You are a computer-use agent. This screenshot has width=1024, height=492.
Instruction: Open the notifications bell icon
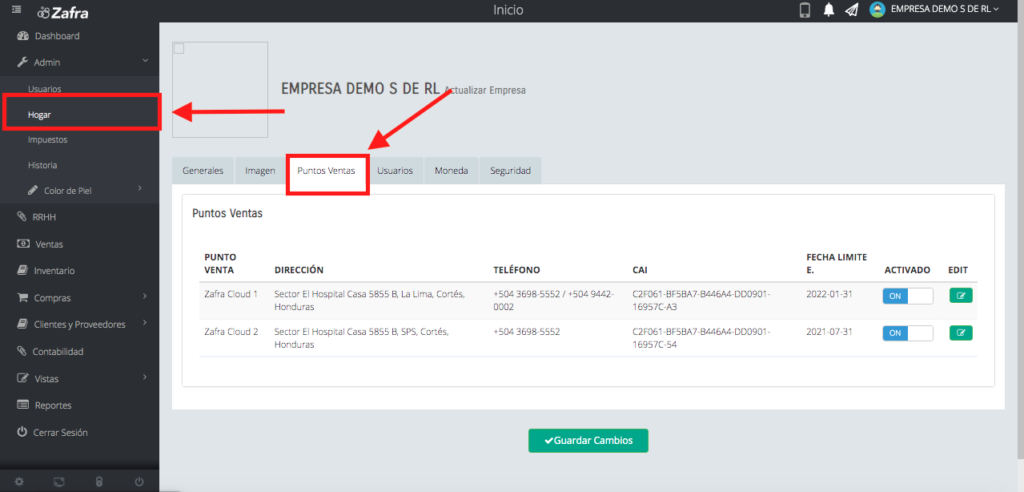829,10
